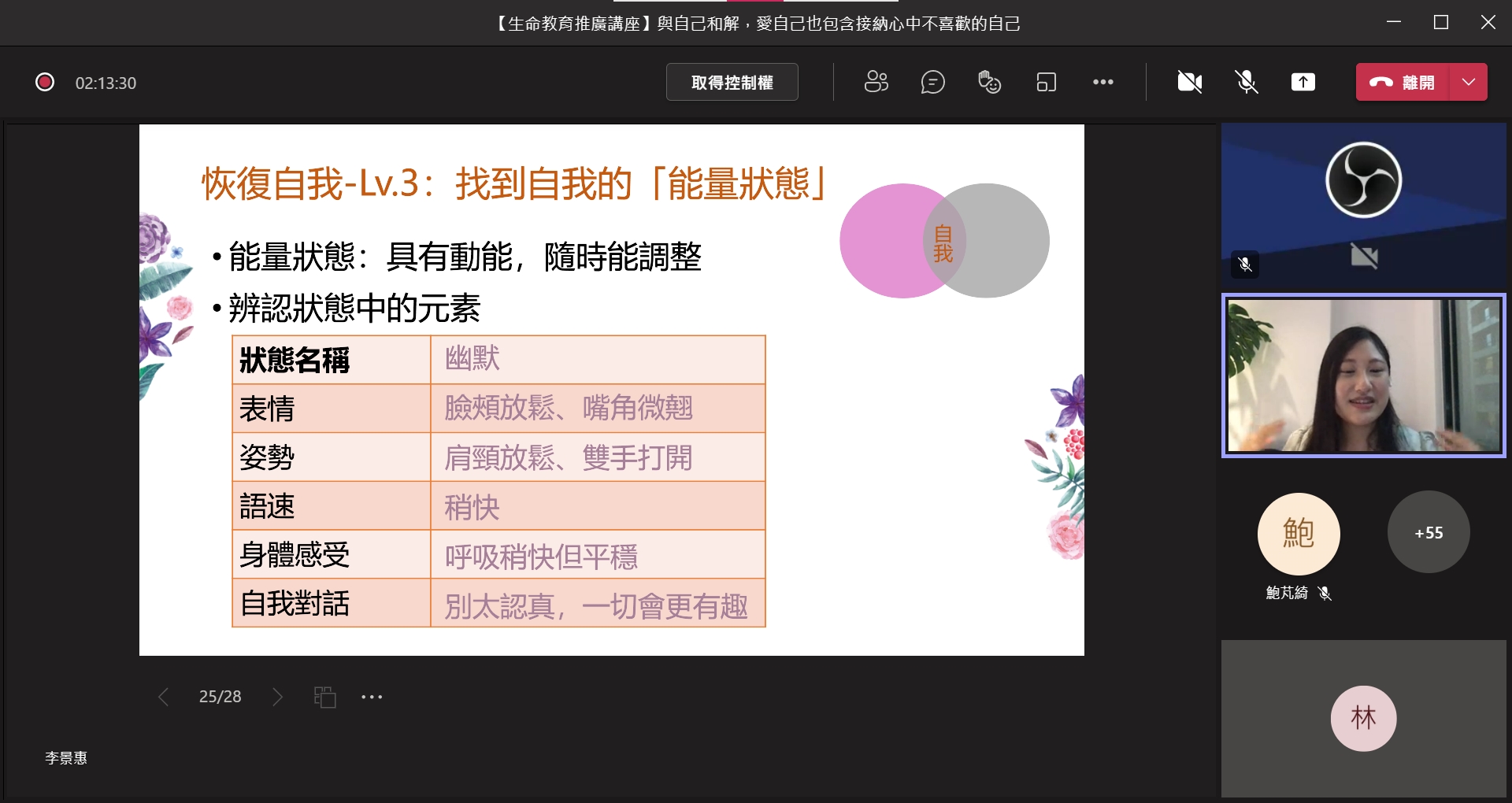Open the participants panel
This screenshot has height=803, width=1512.
pos(876,82)
